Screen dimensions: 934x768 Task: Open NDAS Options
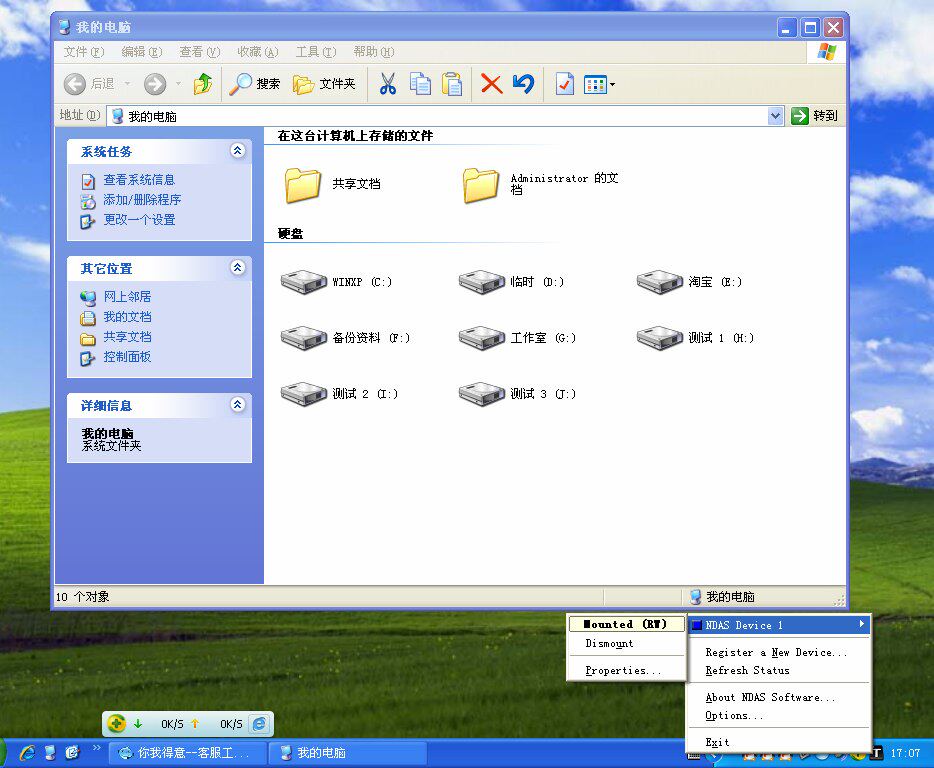click(779, 715)
